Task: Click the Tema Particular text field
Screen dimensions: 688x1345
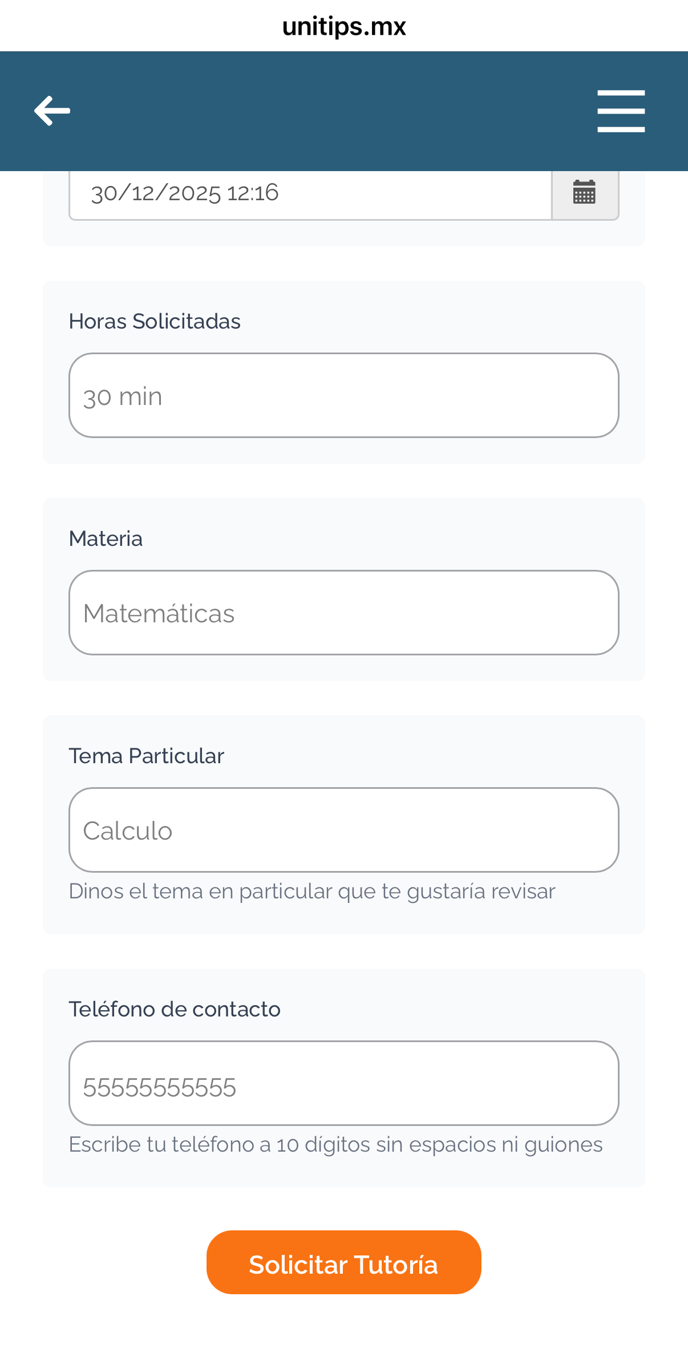Action: (343, 830)
